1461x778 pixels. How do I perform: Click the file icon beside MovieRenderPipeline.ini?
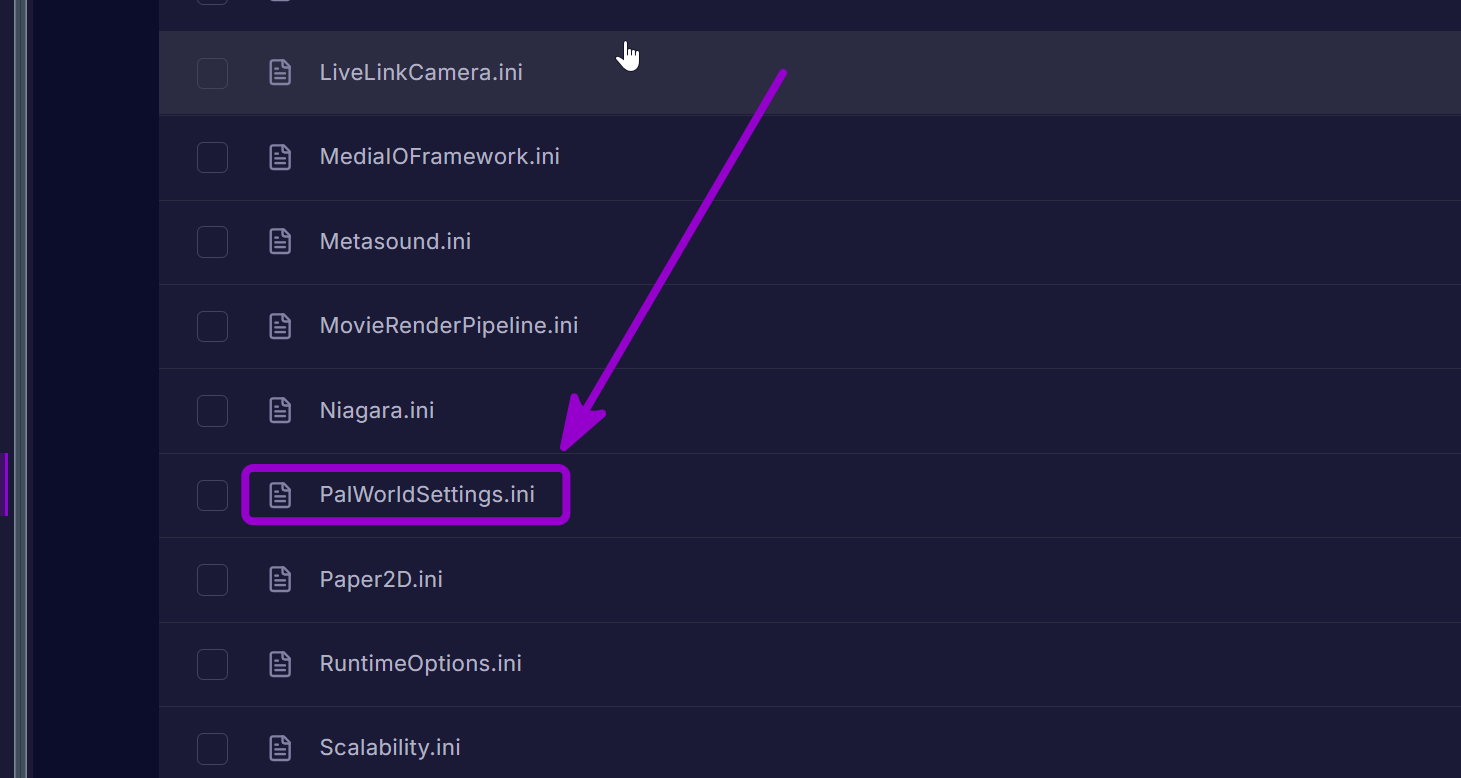pyautogui.click(x=280, y=325)
